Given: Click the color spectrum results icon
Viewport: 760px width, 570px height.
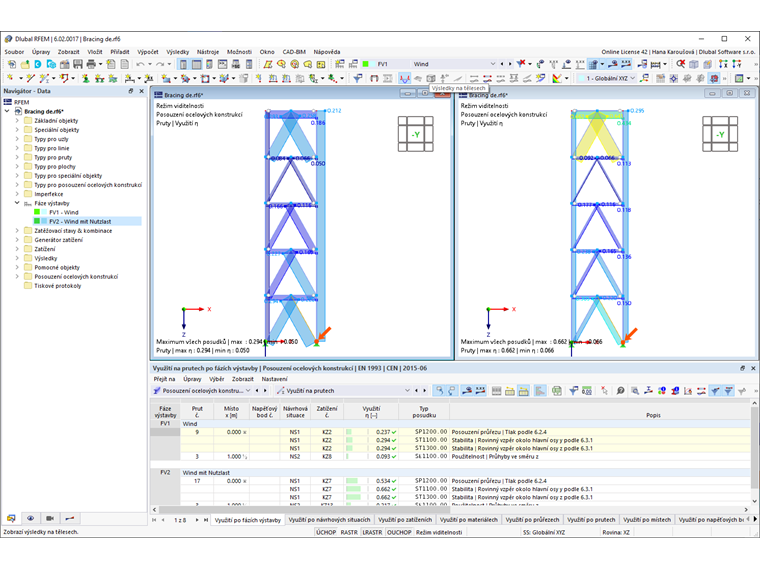Looking at the screenshot, I should pos(557,78).
